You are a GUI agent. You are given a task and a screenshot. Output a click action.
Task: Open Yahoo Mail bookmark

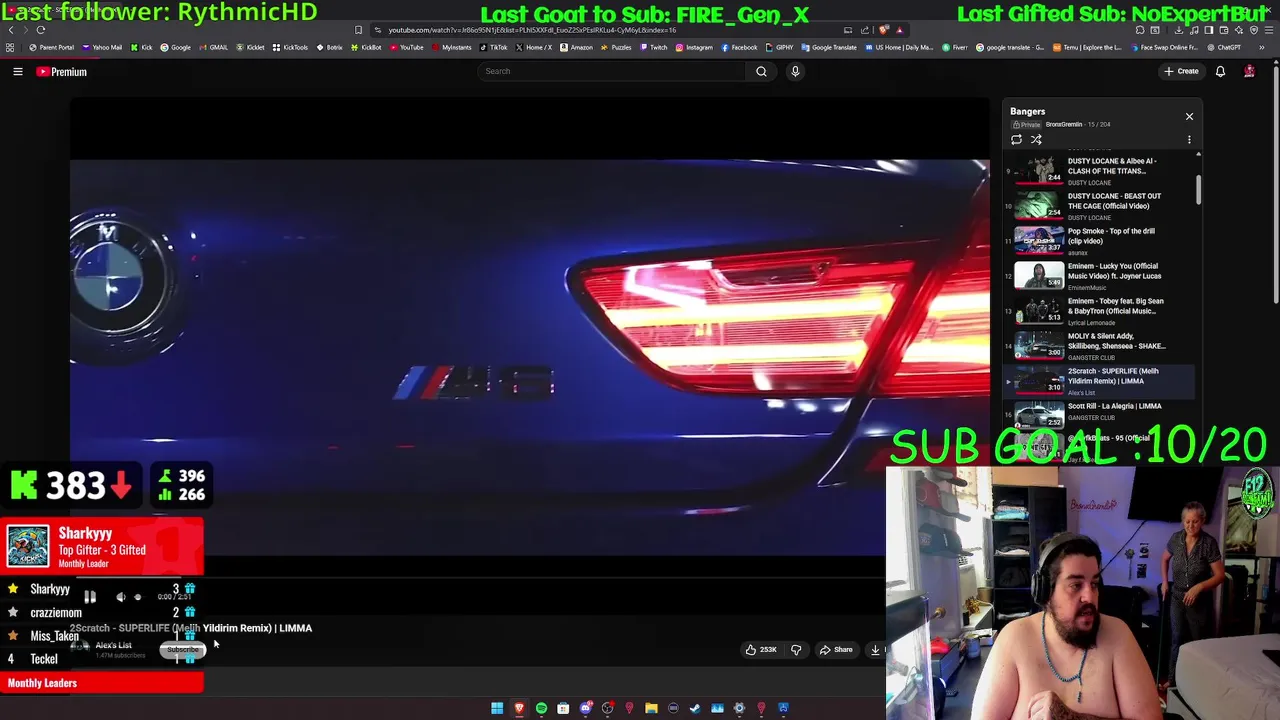click(x=102, y=48)
